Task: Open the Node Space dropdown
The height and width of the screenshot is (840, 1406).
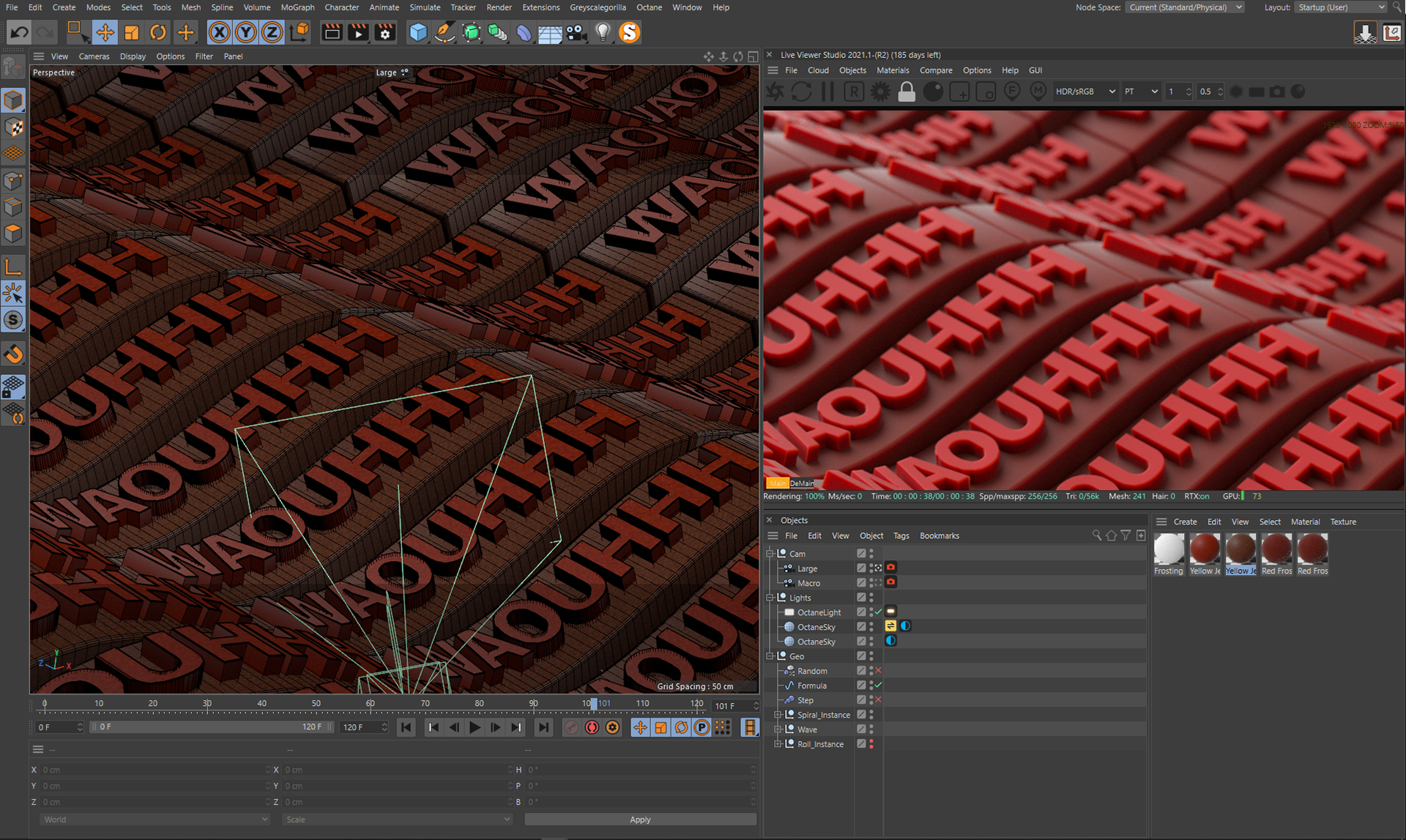Action: point(1186,7)
